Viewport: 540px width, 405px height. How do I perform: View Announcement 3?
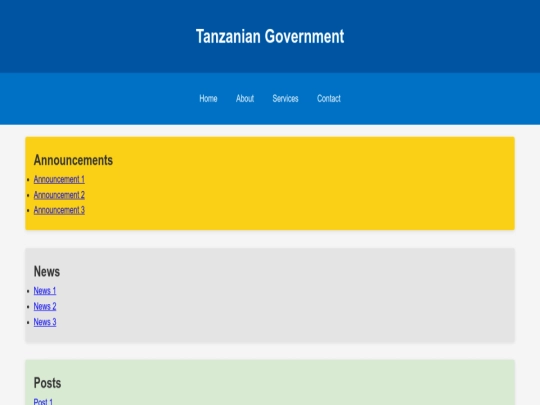point(59,210)
